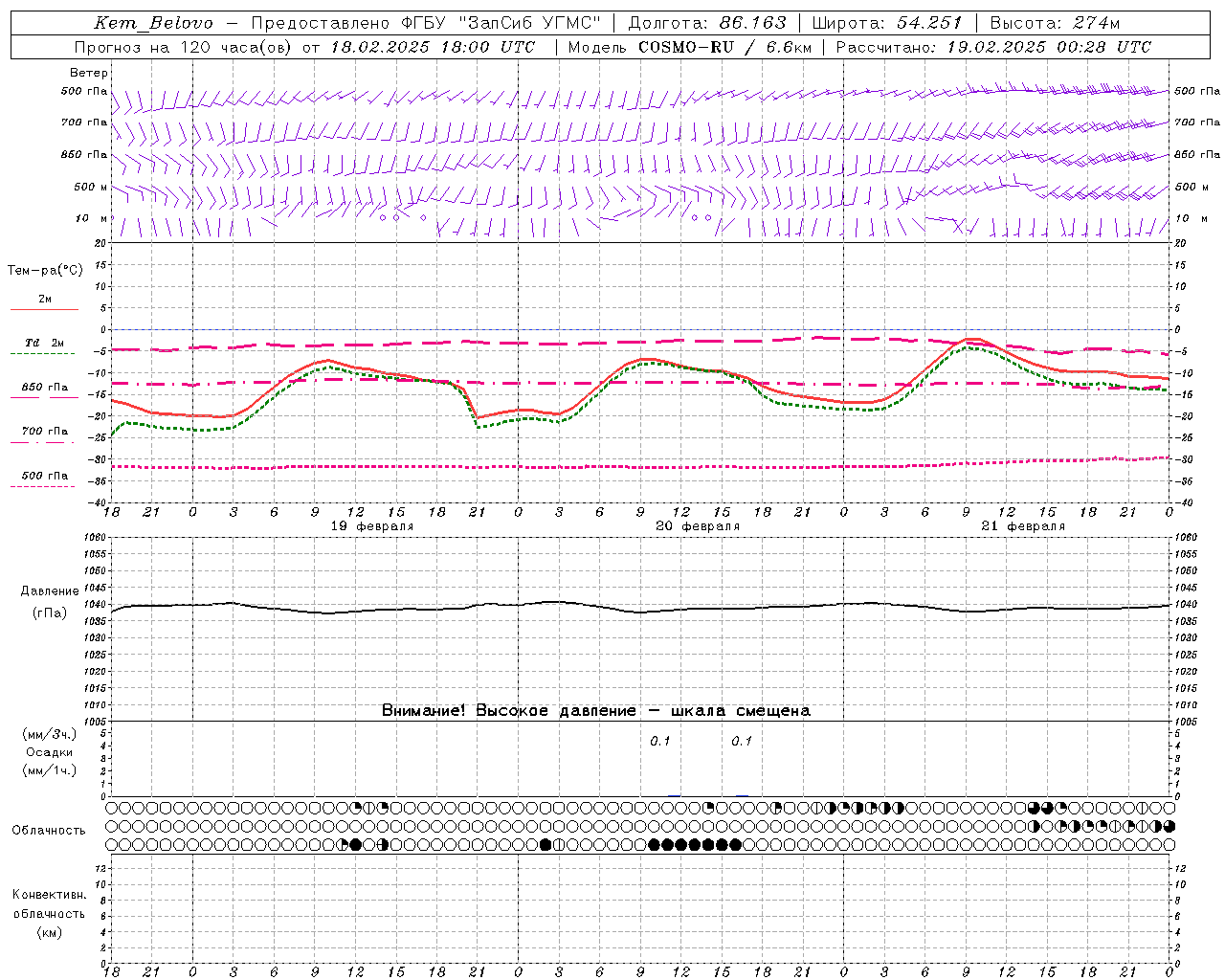Click the Облачность section label
This screenshot has width=1225, height=980.
pos(49,831)
